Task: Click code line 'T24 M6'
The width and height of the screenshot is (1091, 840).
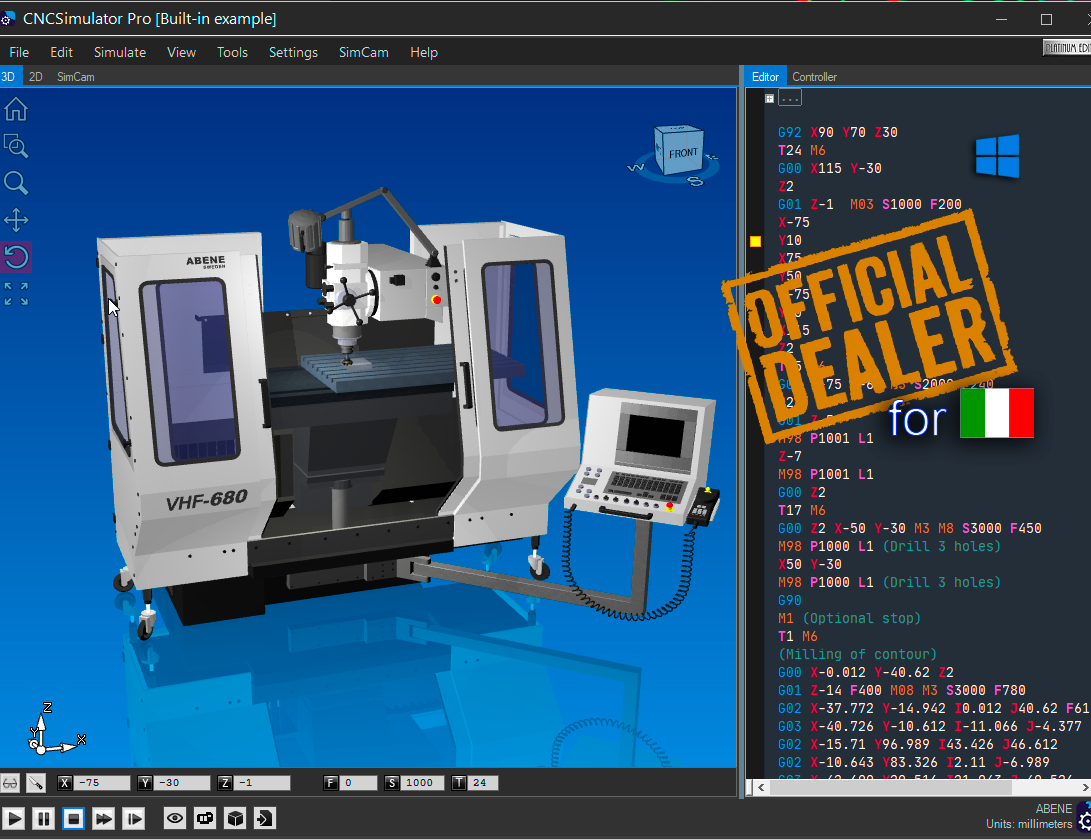Action: tap(802, 150)
